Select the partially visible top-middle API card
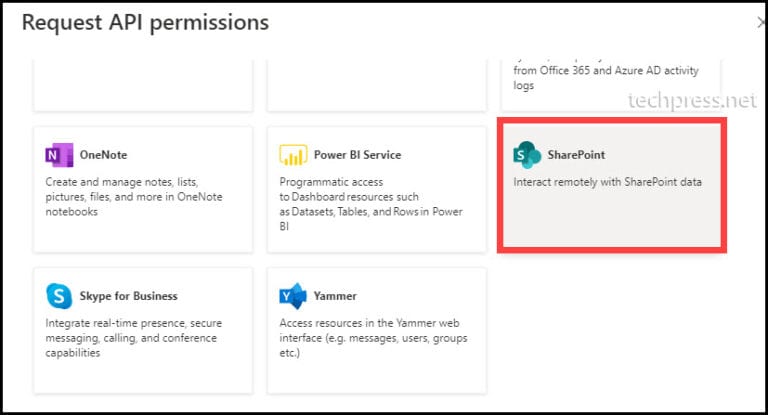 click(x=377, y=85)
